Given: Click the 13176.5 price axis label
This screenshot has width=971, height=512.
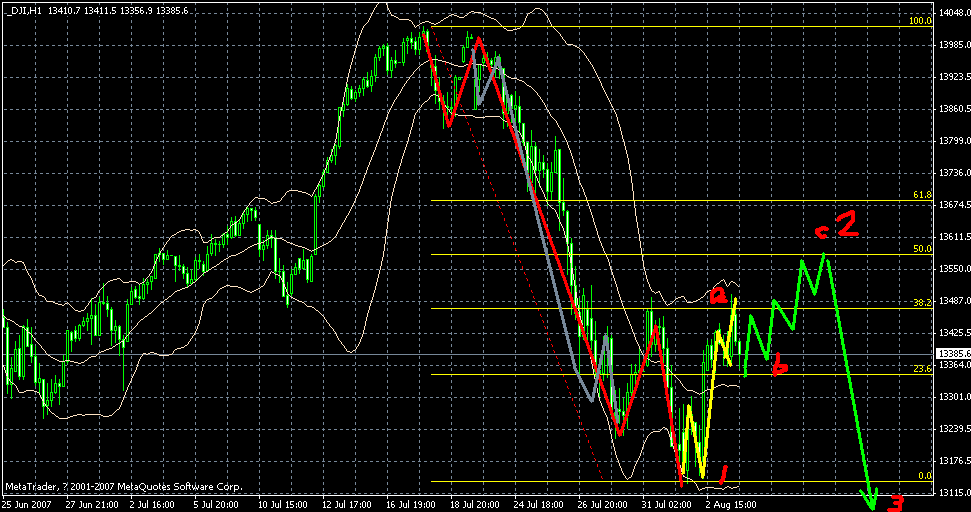Looking at the screenshot, I should pos(954,461).
